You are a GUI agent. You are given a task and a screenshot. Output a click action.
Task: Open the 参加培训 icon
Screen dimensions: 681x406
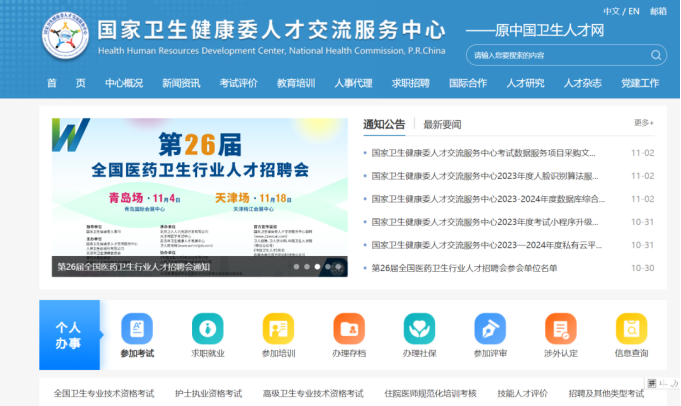click(278, 329)
